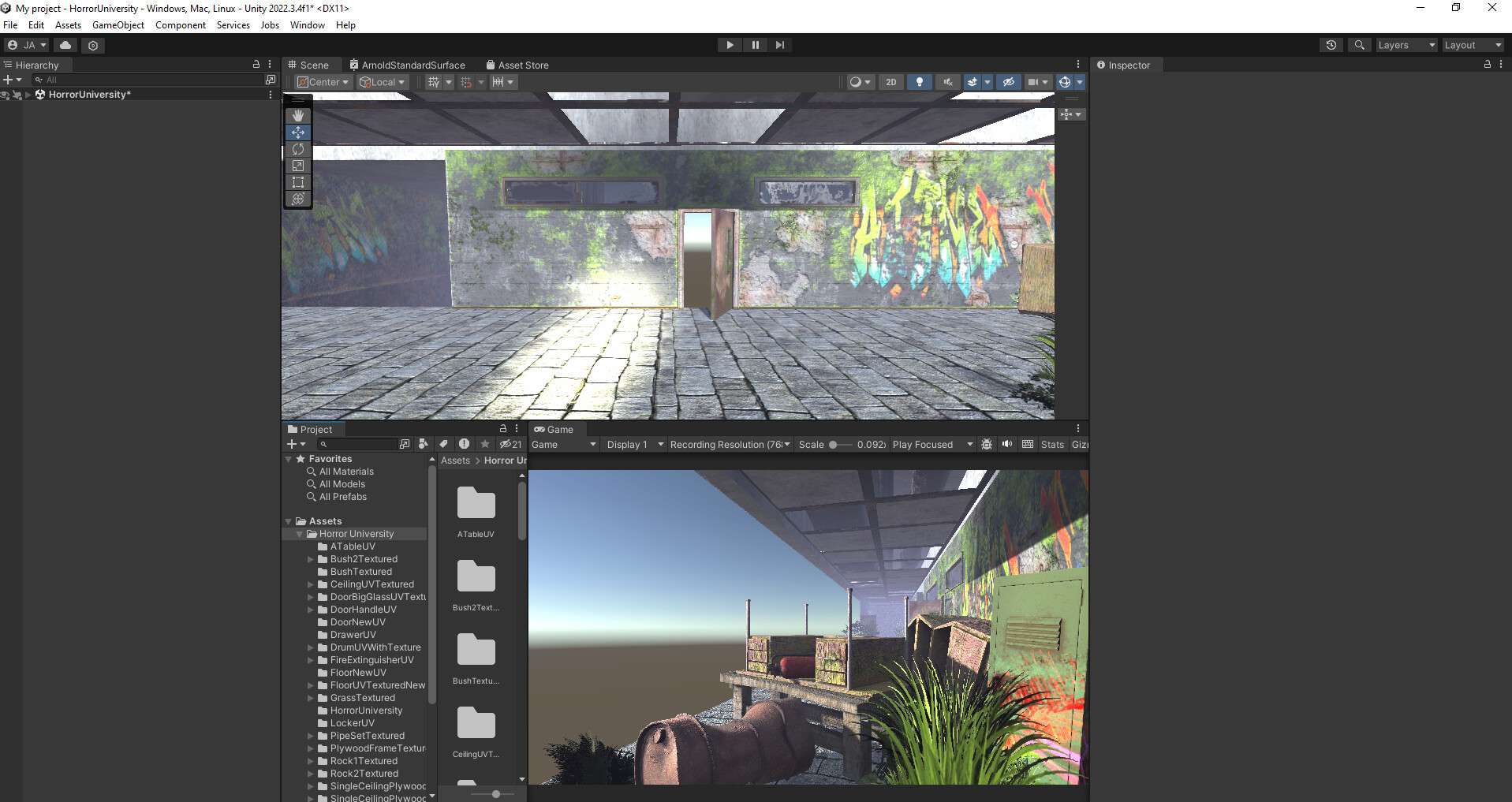This screenshot has height=802, width=1512.
Task: Expand the DoorNewUV folder
Action: point(311,622)
